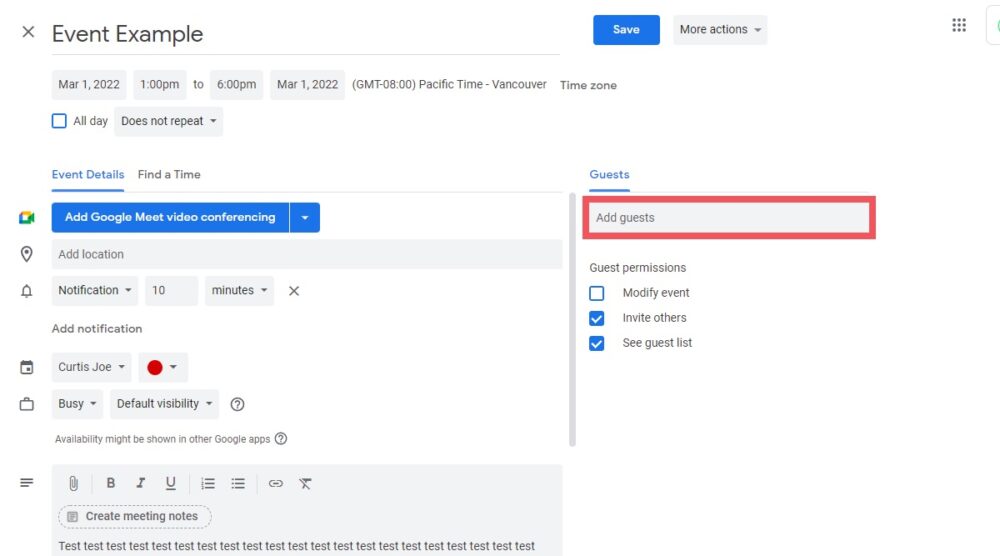
Task: Open visibility help question mark icon
Action: tap(237, 404)
